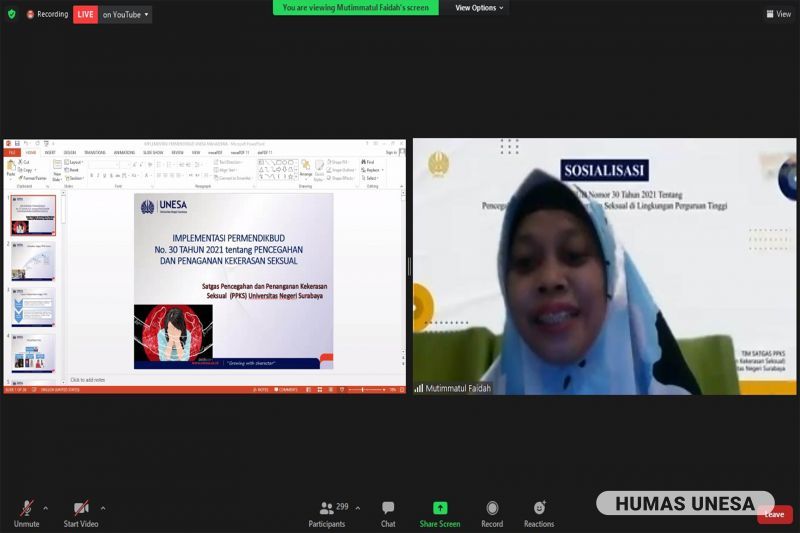
Task: Switch to the DESIGN ribbon tab
Action: coord(70,153)
